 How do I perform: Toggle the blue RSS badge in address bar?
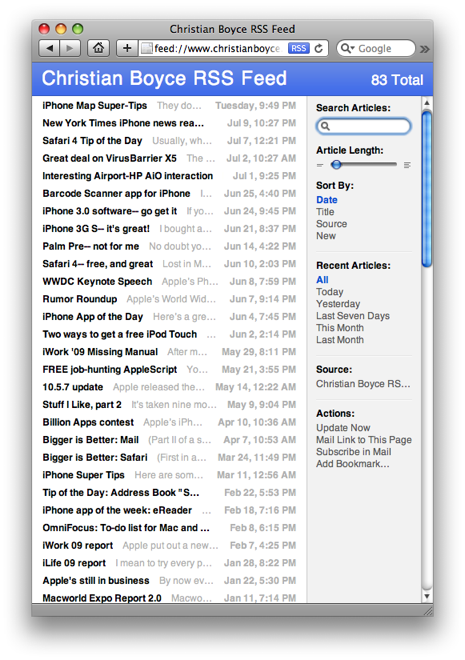(298, 48)
